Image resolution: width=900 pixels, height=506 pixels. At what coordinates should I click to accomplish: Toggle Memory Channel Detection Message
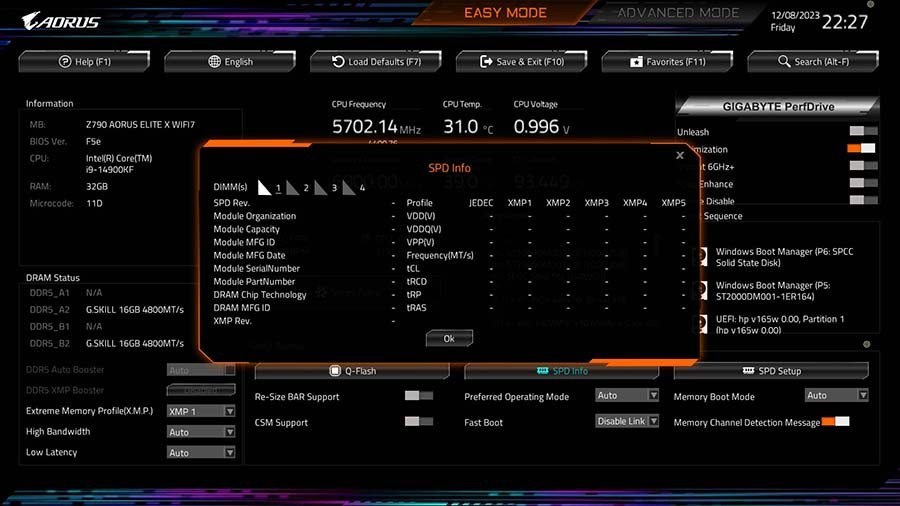(x=835, y=421)
